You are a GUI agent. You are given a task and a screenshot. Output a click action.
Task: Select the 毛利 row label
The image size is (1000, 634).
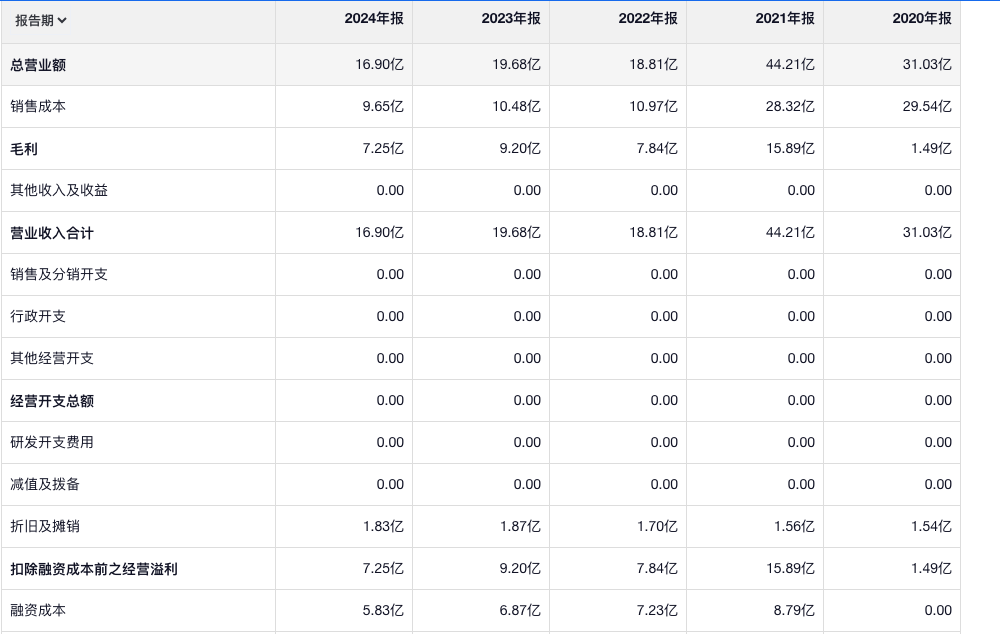pos(24,149)
